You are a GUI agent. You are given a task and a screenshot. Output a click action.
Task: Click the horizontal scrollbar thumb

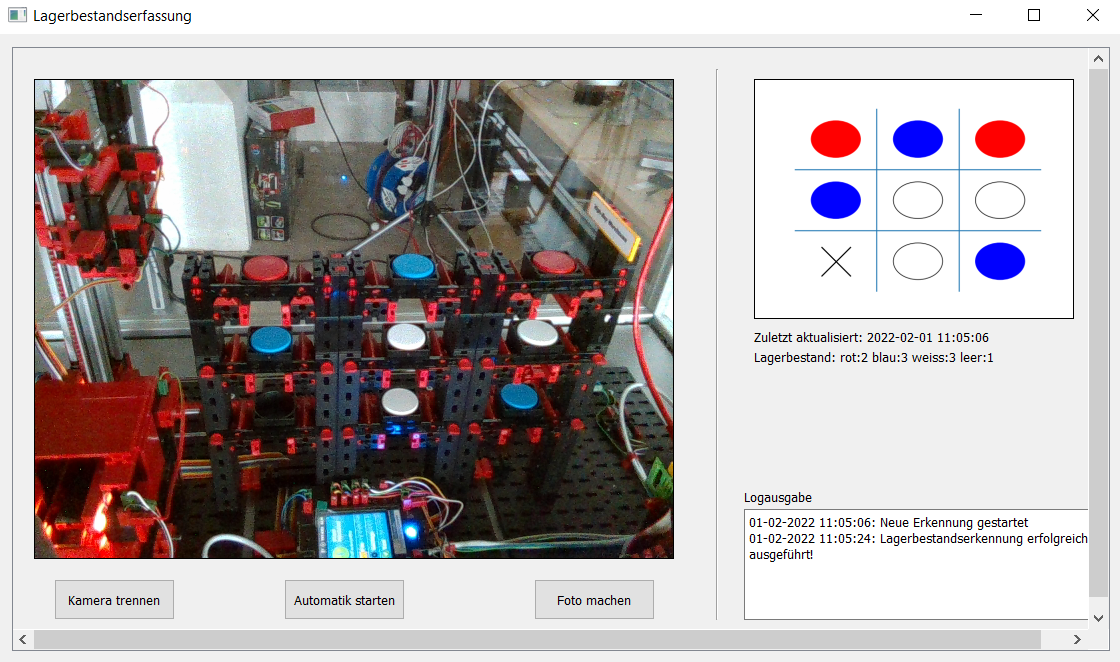[x=537, y=639]
